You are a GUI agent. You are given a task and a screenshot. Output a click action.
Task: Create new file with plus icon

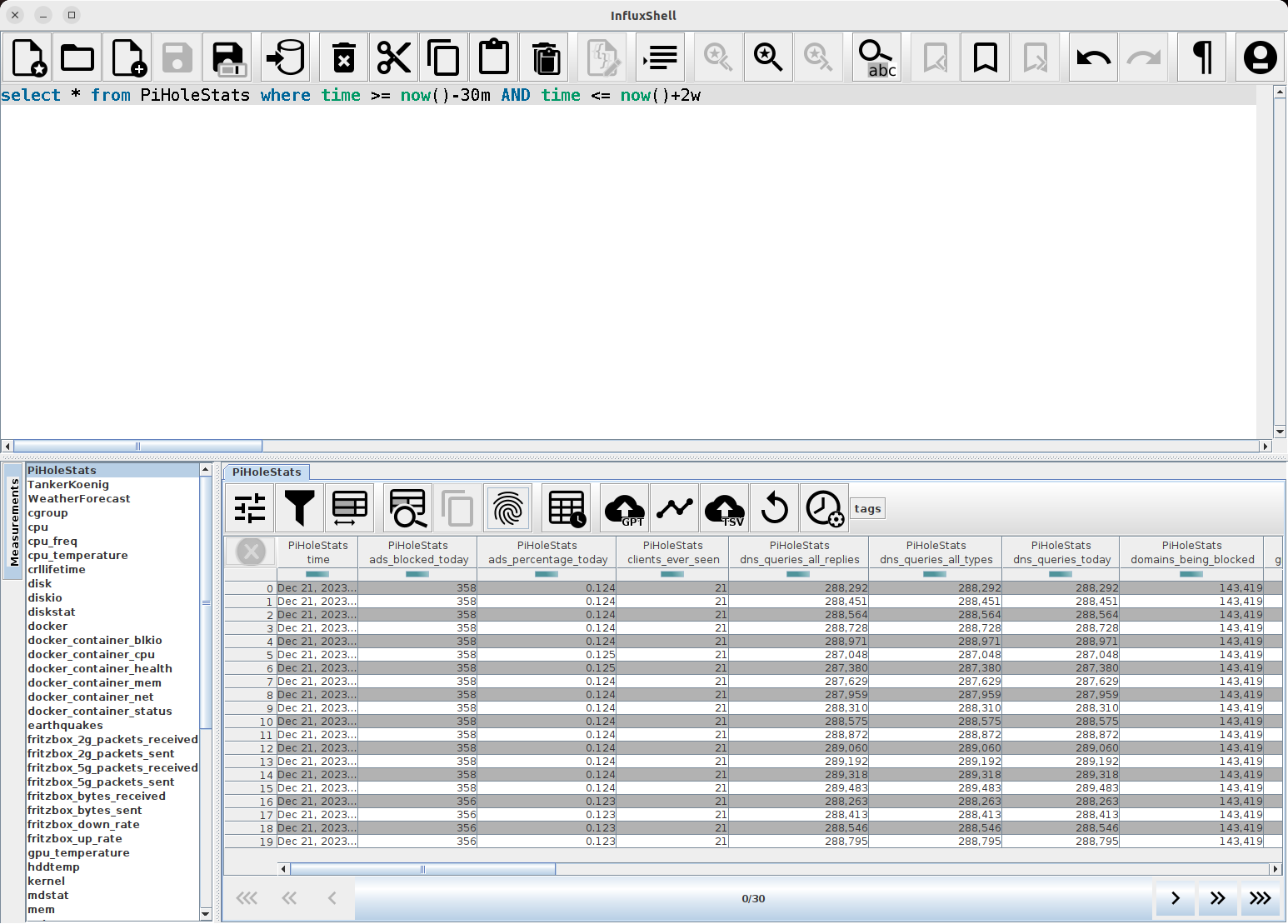coord(127,57)
